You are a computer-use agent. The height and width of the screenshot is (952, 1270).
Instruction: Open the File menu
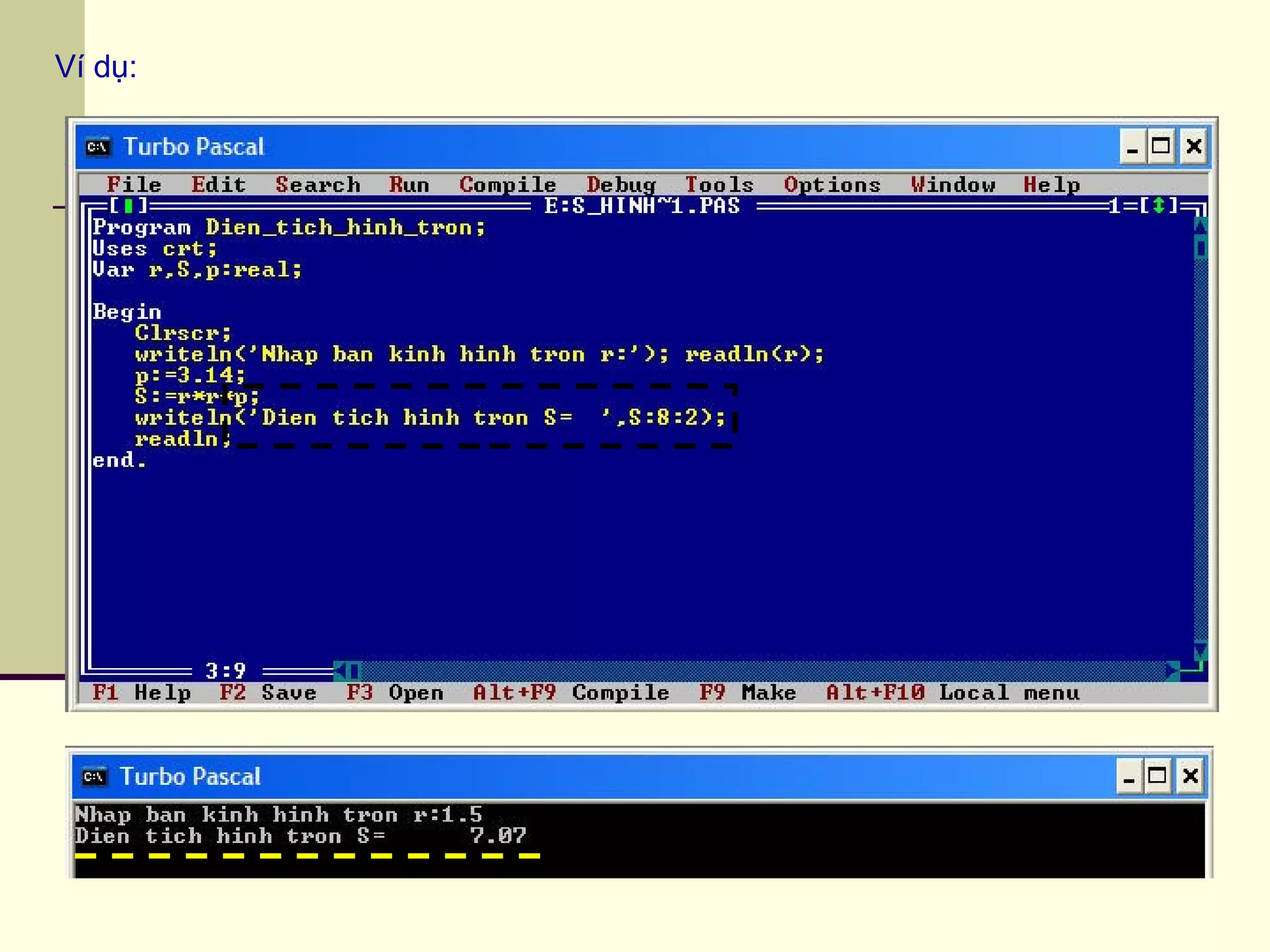click(x=133, y=185)
